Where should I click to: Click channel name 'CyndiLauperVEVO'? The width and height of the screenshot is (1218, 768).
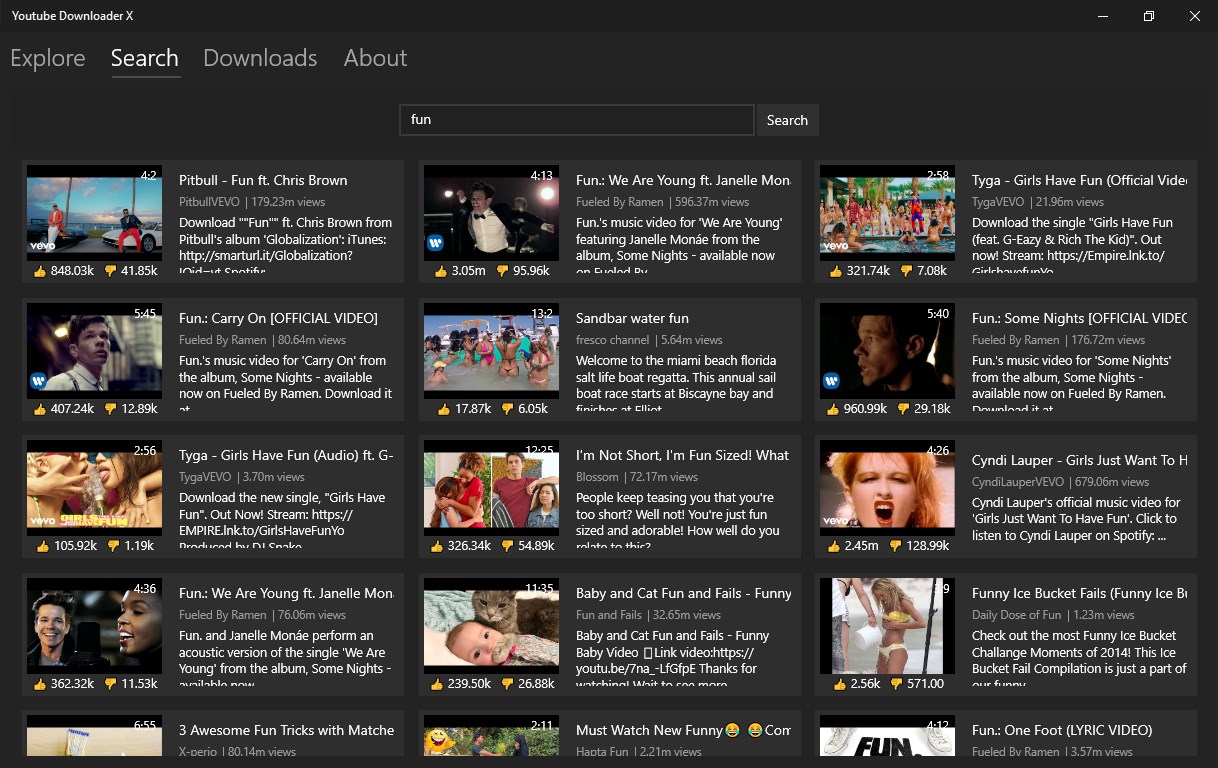pos(1019,482)
